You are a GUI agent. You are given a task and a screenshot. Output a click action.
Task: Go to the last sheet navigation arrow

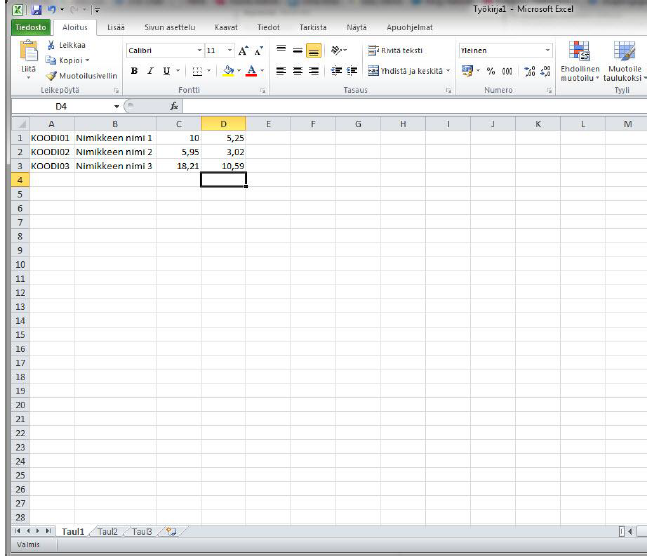(x=49, y=531)
